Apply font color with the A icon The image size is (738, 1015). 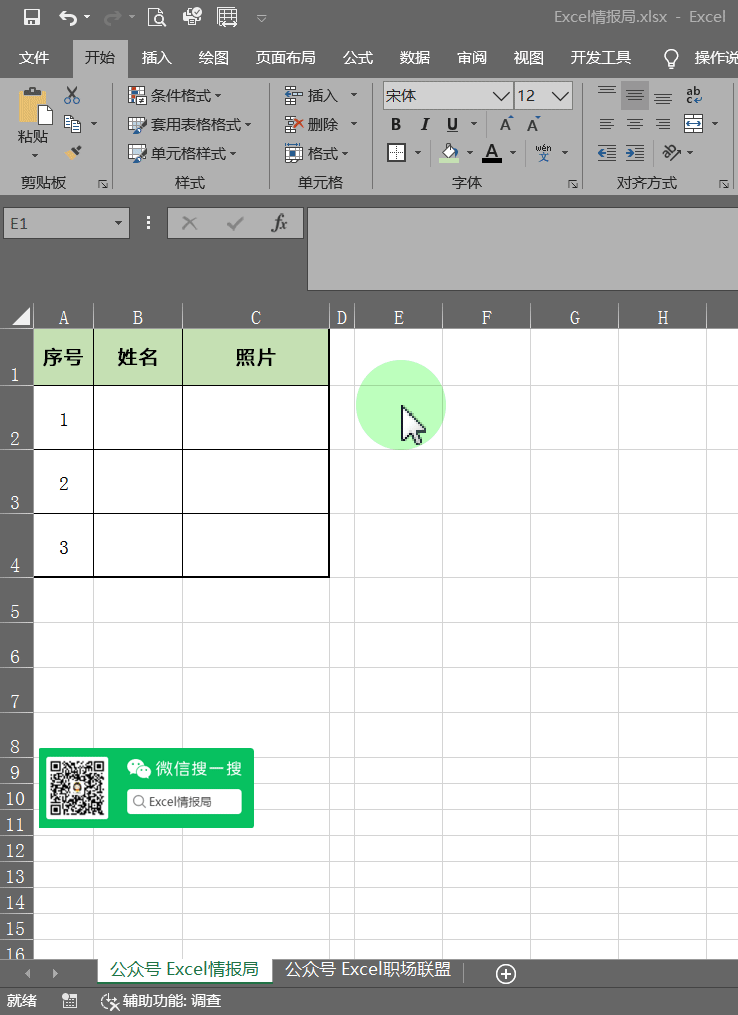tap(492, 153)
